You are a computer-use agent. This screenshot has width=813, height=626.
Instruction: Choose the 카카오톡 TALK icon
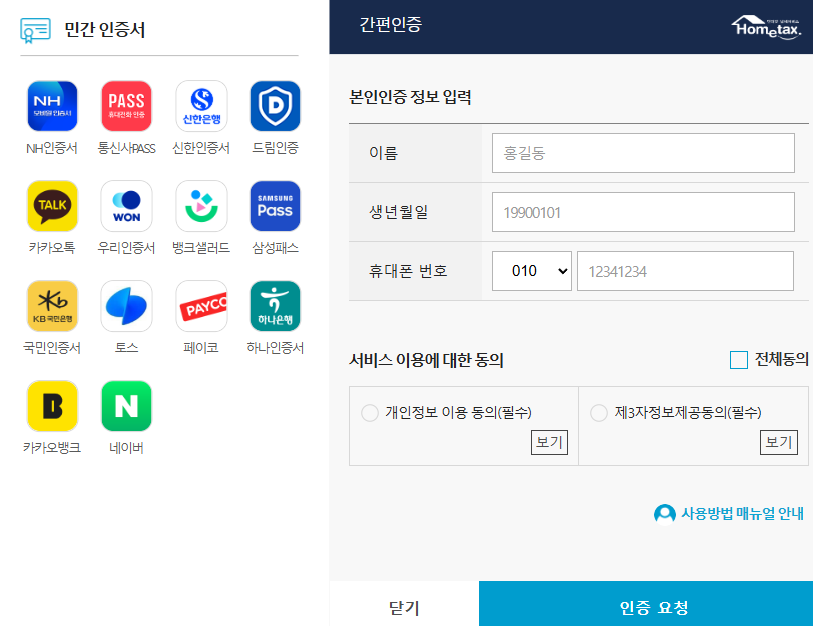pos(52,206)
